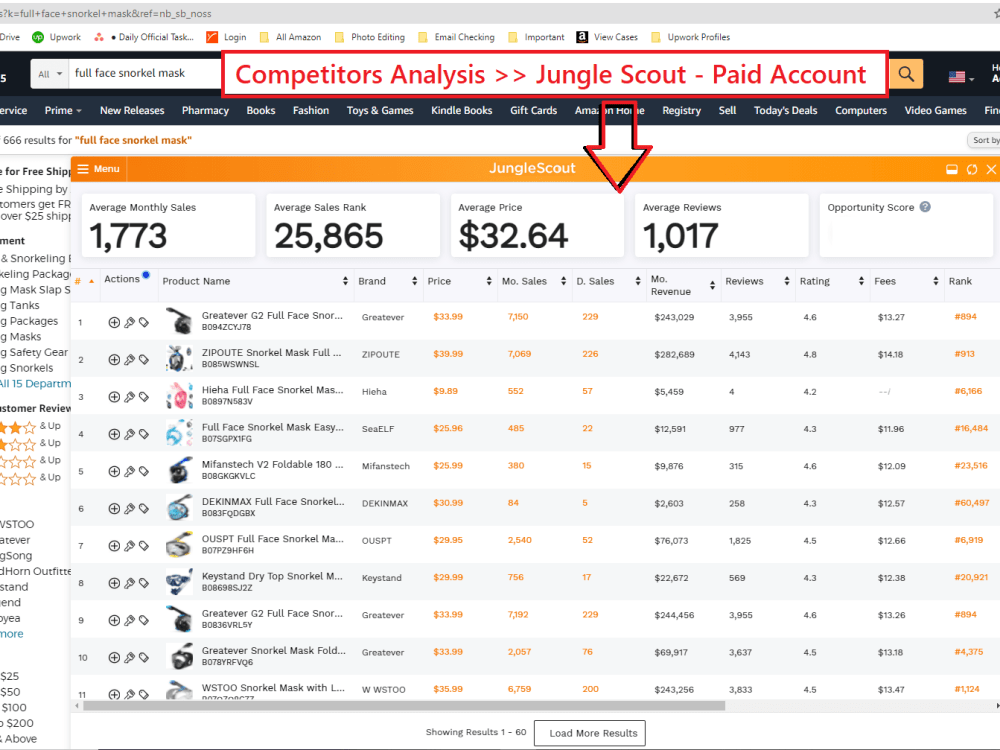Add Greatever Snorkel Mask Fold plus icon
Screen dimensions: 1000x750
point(114,657)
